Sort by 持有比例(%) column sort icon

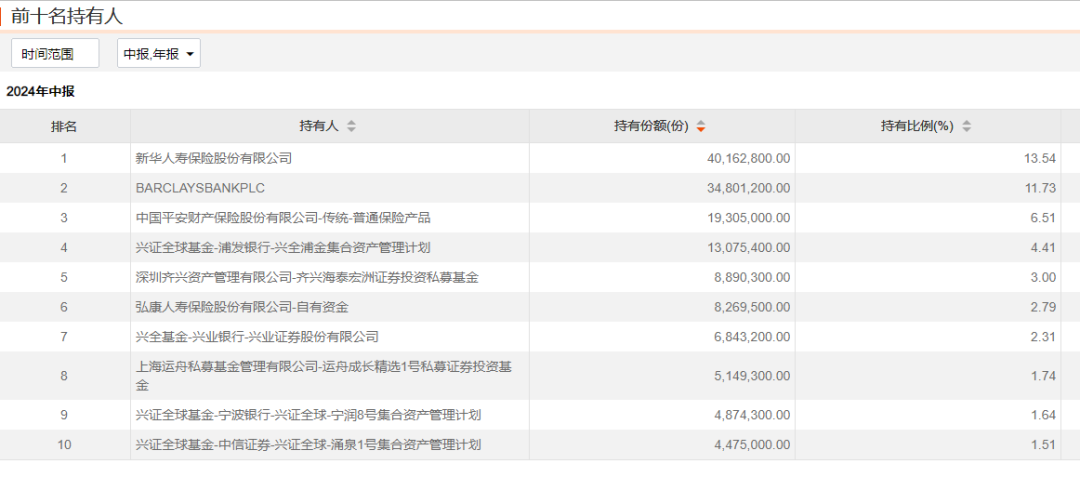coord(966,127)
